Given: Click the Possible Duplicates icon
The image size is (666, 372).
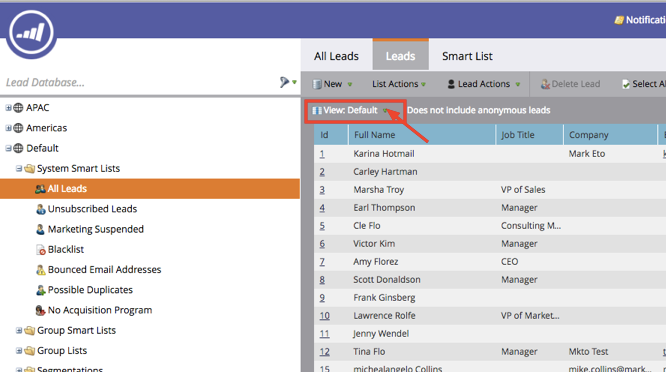Looking at the screenshot, I should coord(41,290).
